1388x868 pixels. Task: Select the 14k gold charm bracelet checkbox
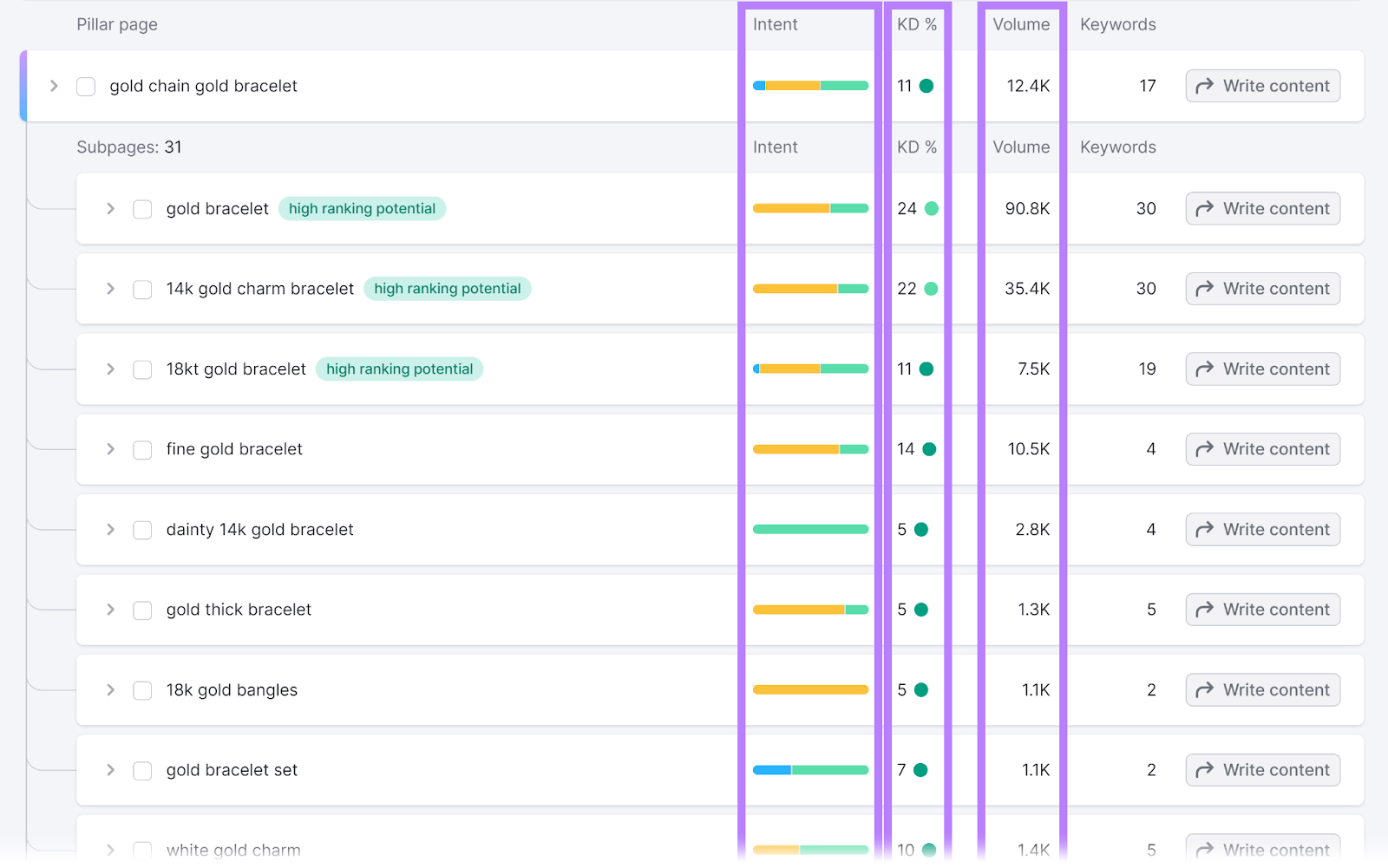coord(141,289)
